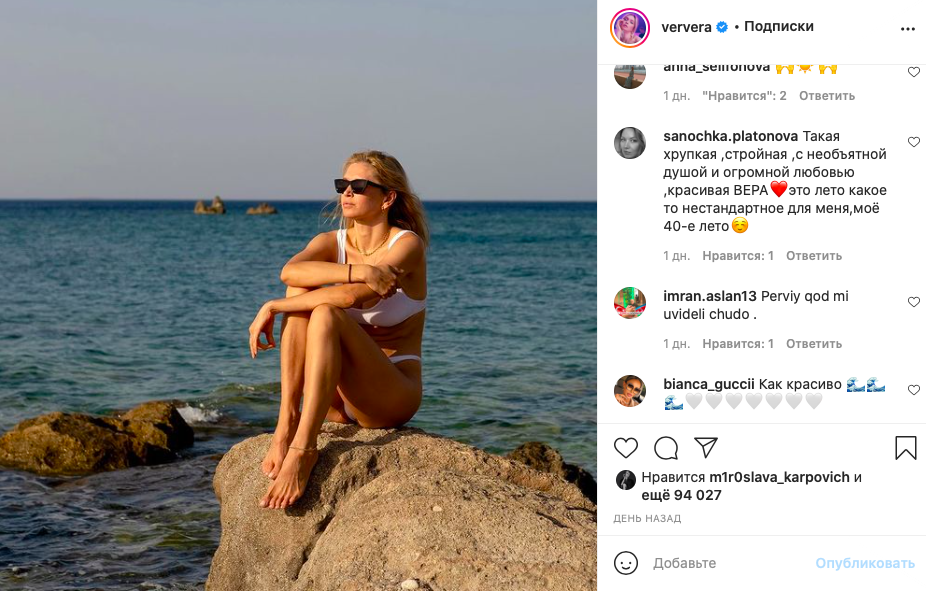Reply to imran.aslan13's comment
This screenshot has width=926, height=591.
tap(814, 344)
